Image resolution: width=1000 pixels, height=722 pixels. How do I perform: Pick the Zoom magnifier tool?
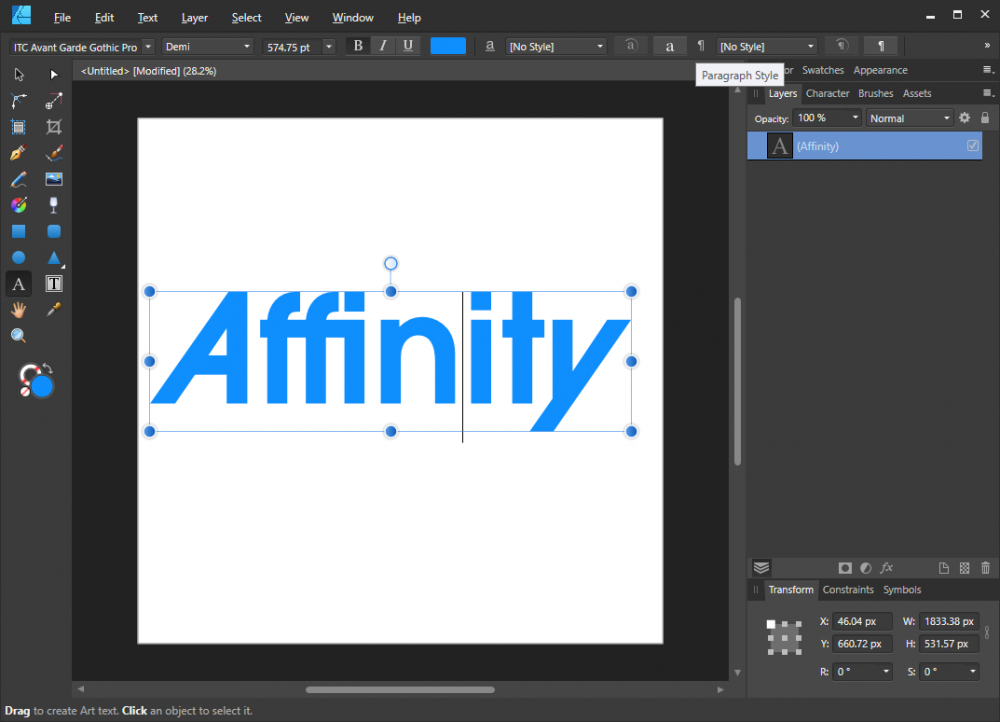click(x=18, y=336)
